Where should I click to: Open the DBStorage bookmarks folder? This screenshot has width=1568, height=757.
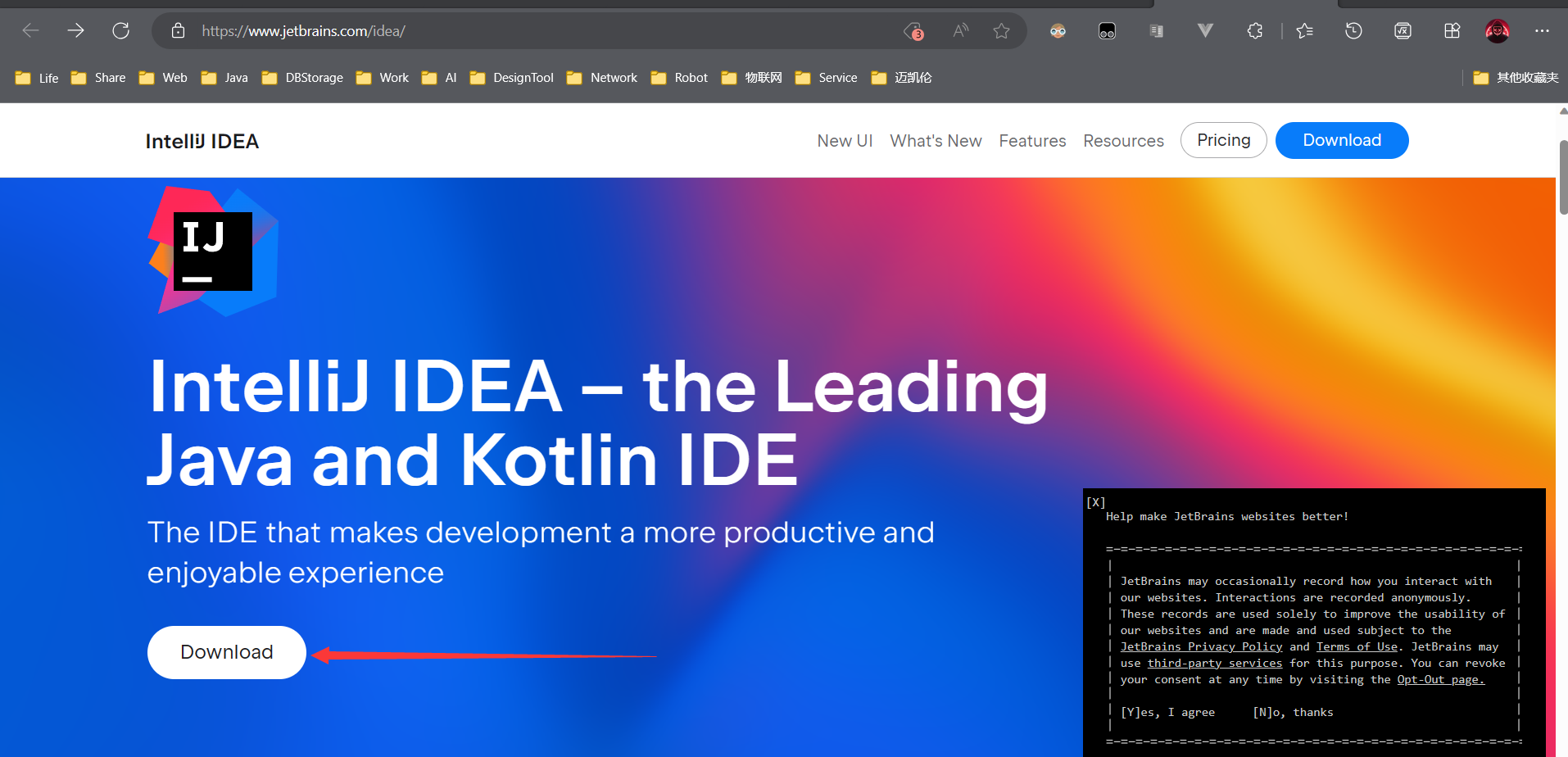302,78
